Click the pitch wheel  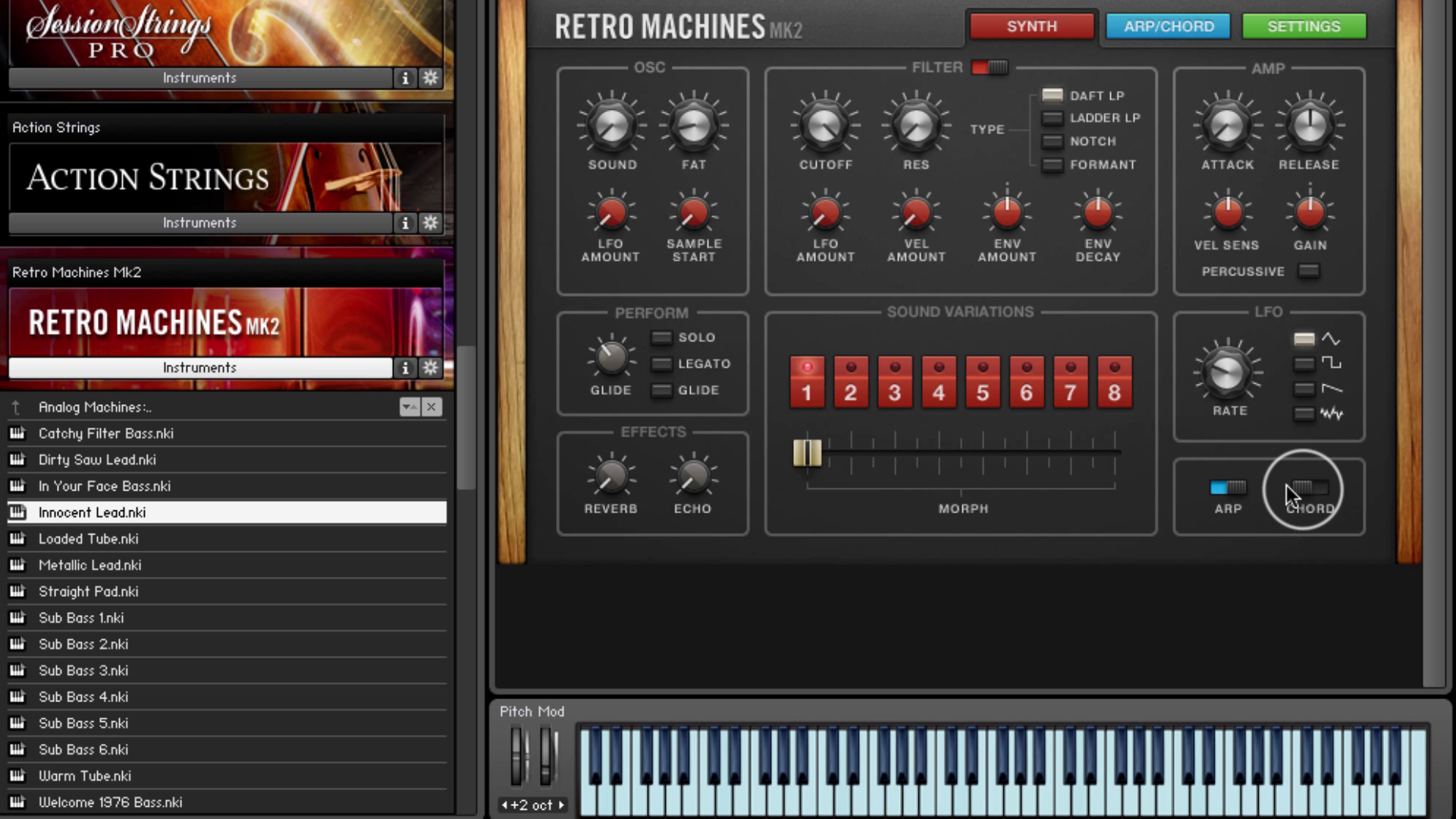click(519, 755)
